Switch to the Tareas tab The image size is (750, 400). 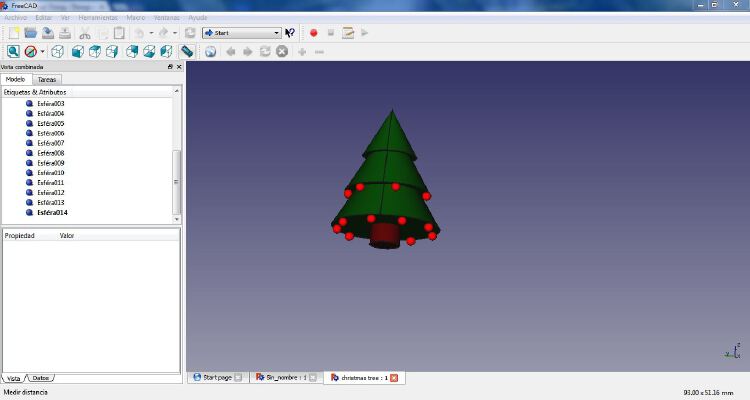[x=47, y=79]
